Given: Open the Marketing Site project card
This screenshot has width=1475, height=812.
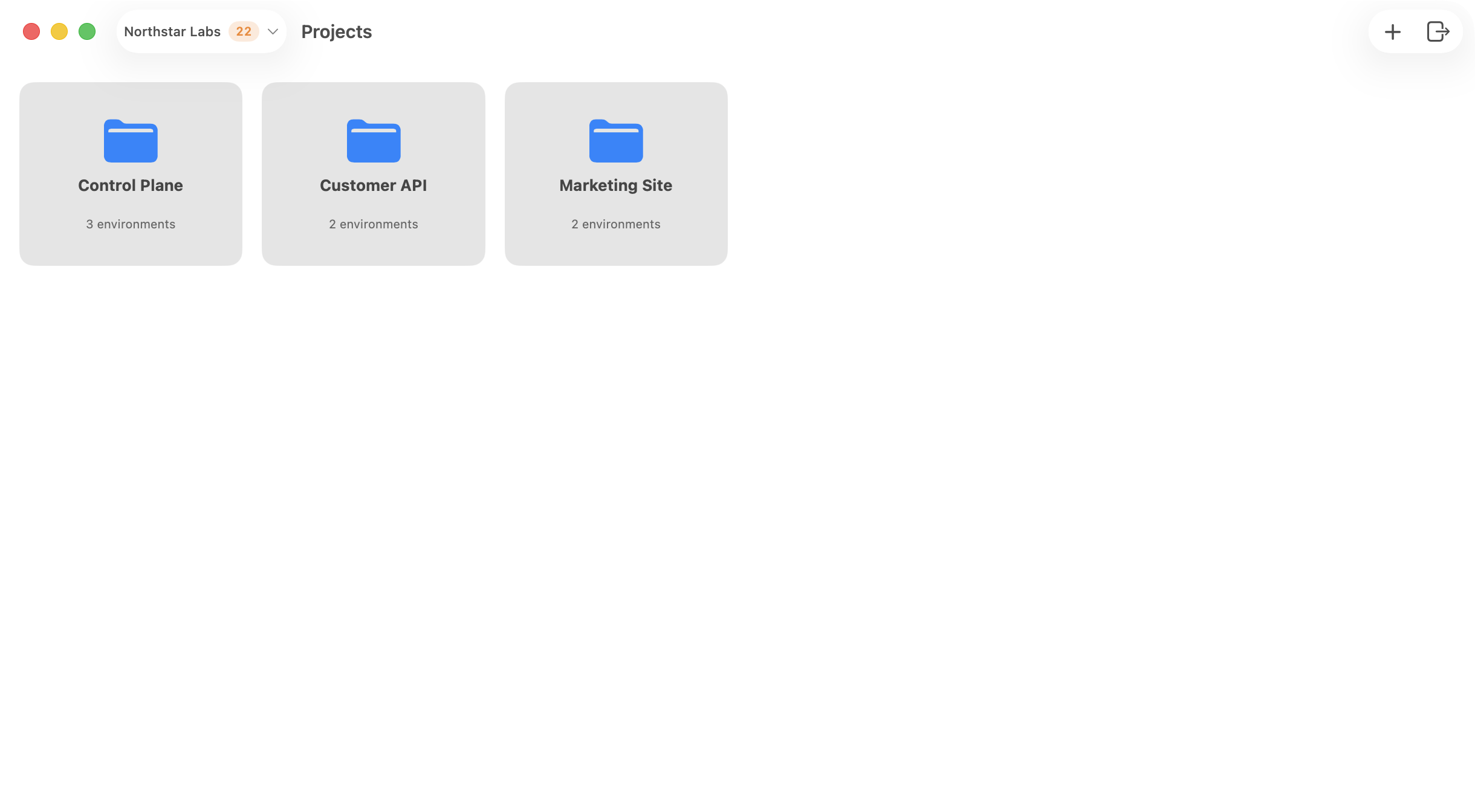Looking at the screenshot, I should tap(615, 174).
